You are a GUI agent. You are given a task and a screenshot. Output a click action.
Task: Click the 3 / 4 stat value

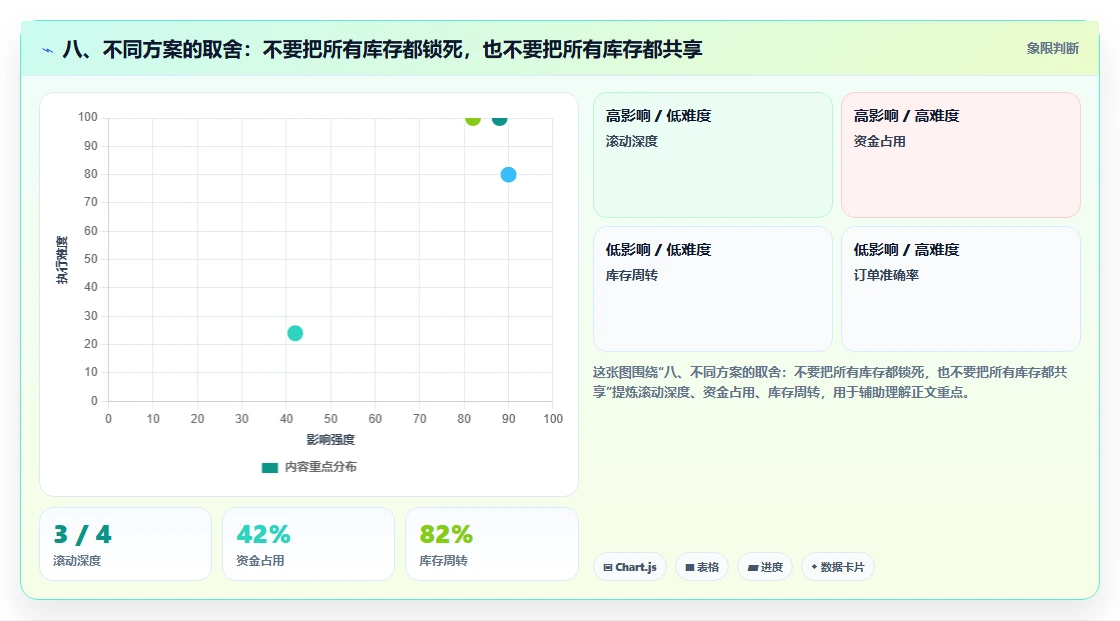point(83,535)
